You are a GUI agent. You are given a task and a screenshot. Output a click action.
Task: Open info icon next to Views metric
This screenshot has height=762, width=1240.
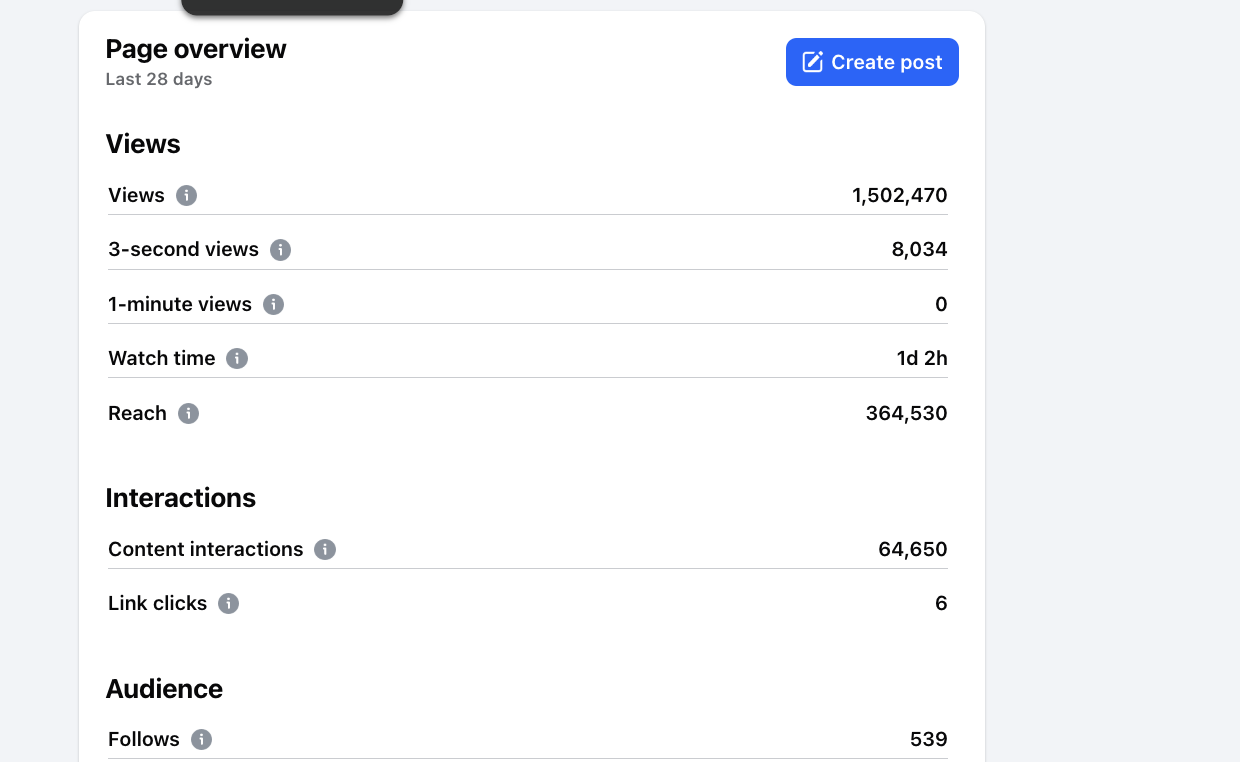pos(186,195)
